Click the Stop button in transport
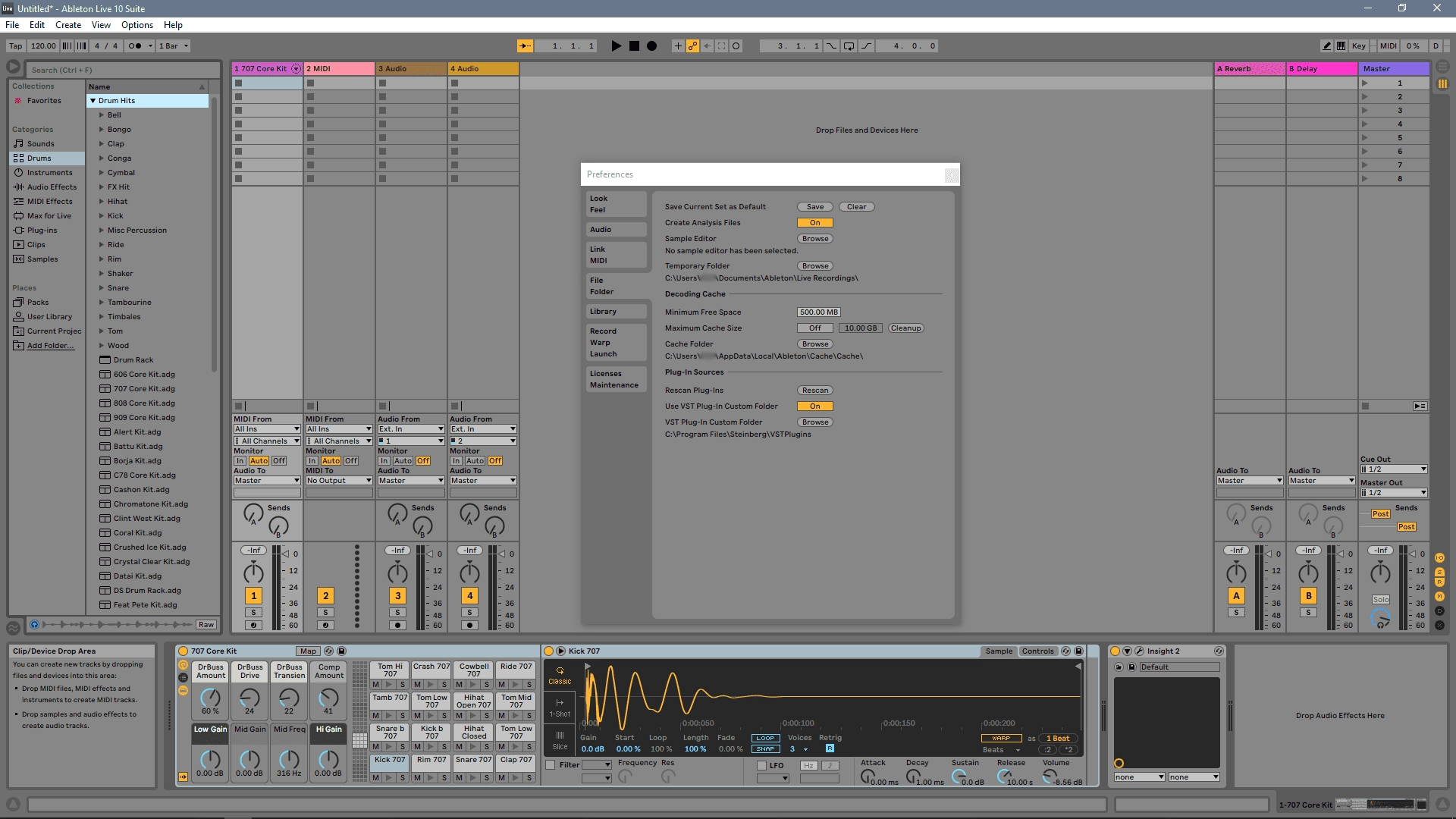This screenshot has width=1456, height=819. (x=634, y=46)
